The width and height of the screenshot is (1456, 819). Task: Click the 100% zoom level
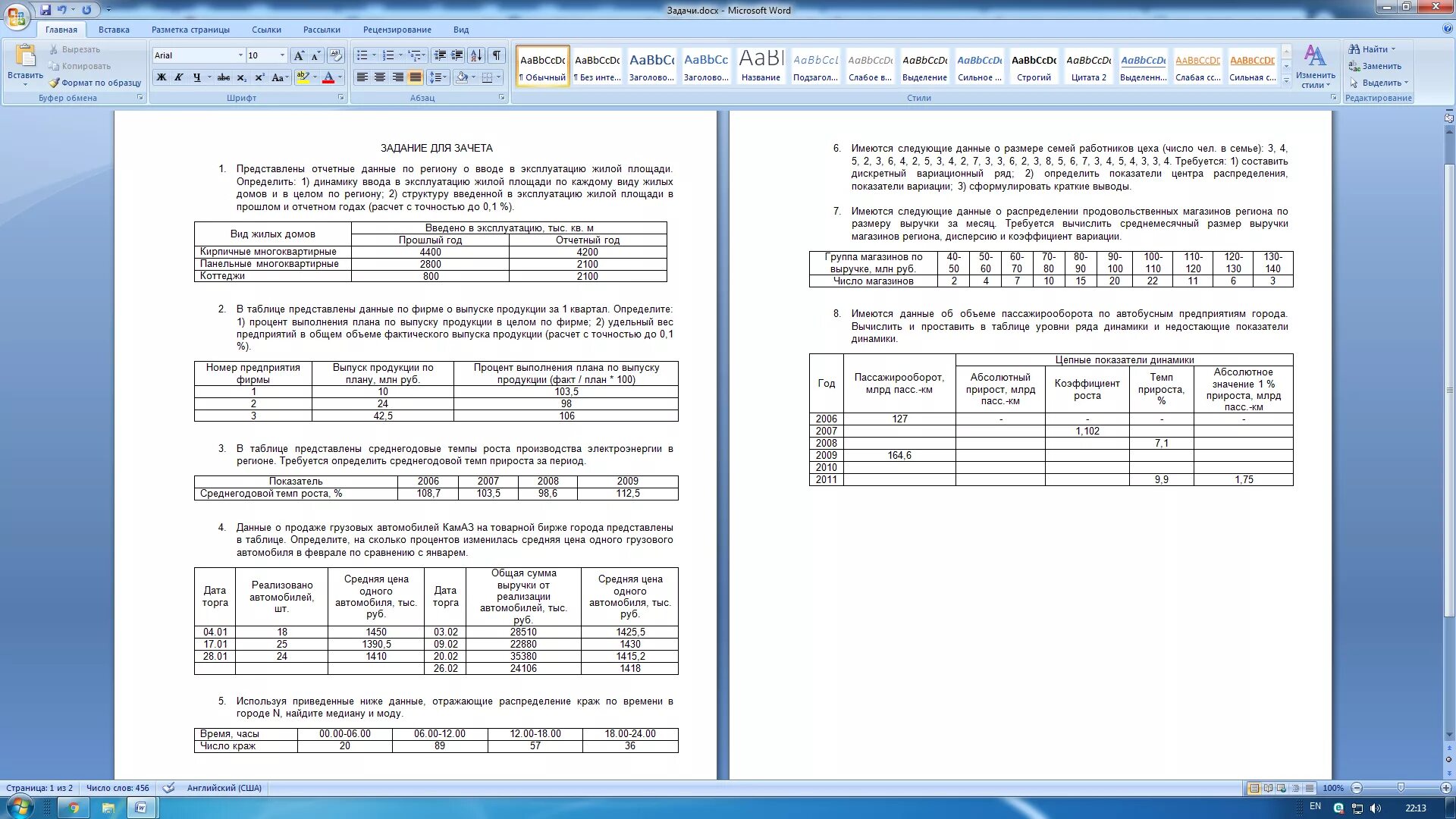(x=1332, y=788)
